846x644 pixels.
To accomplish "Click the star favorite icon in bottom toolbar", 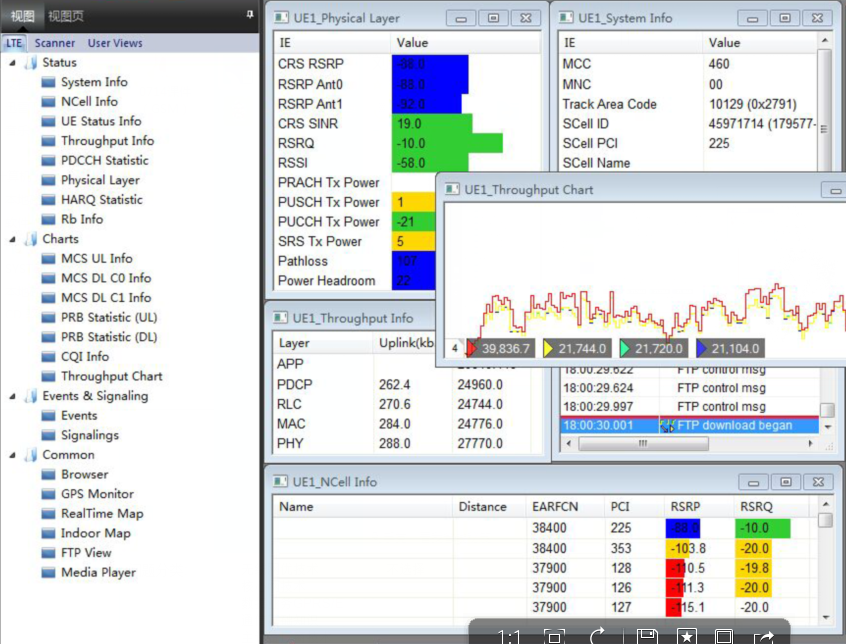I will pyautogui.click(x=686, y=636).
